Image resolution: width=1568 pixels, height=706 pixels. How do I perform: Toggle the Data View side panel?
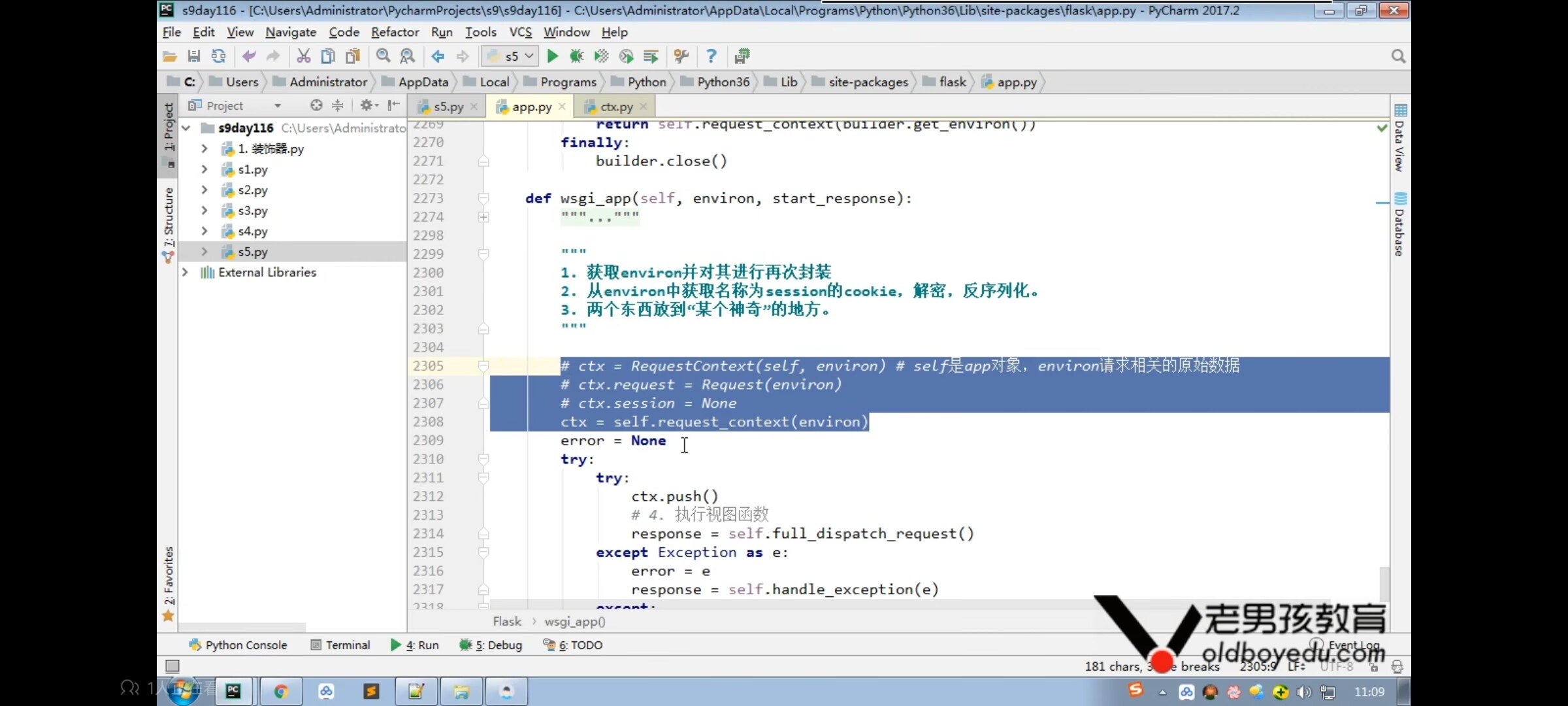click(1399, 139)
